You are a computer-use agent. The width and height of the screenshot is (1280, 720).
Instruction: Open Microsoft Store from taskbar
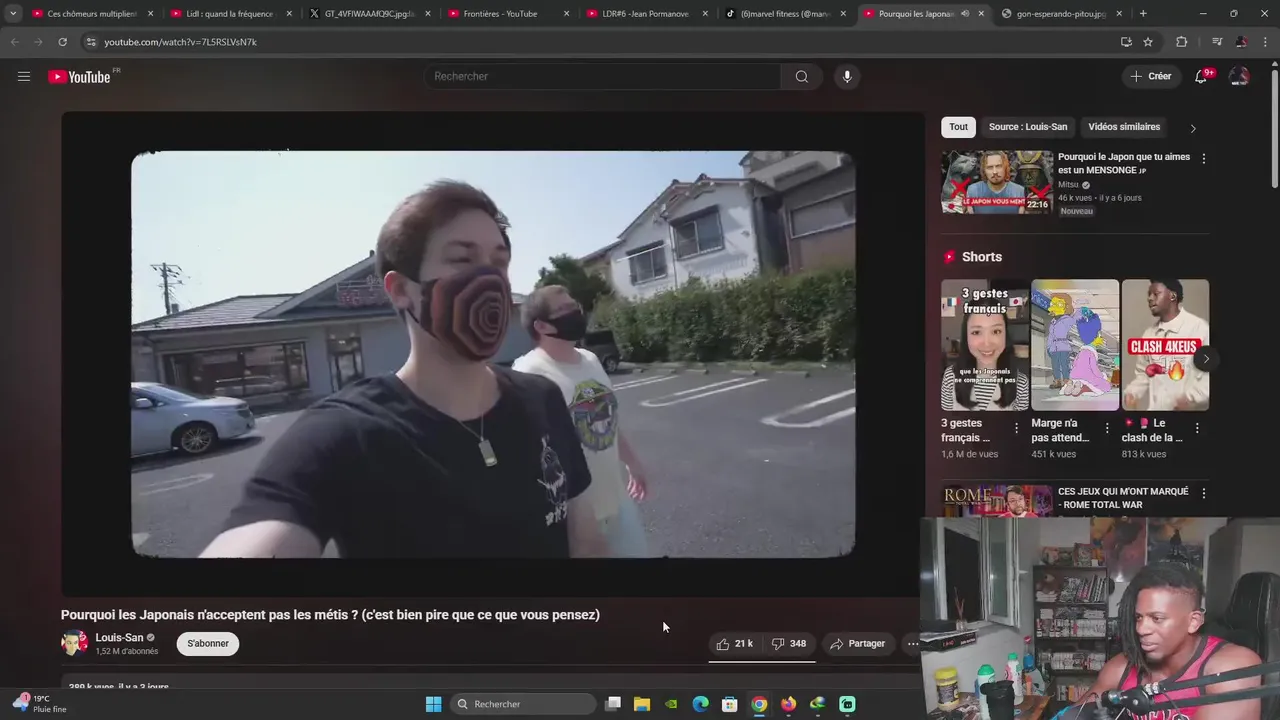point(730,704)
